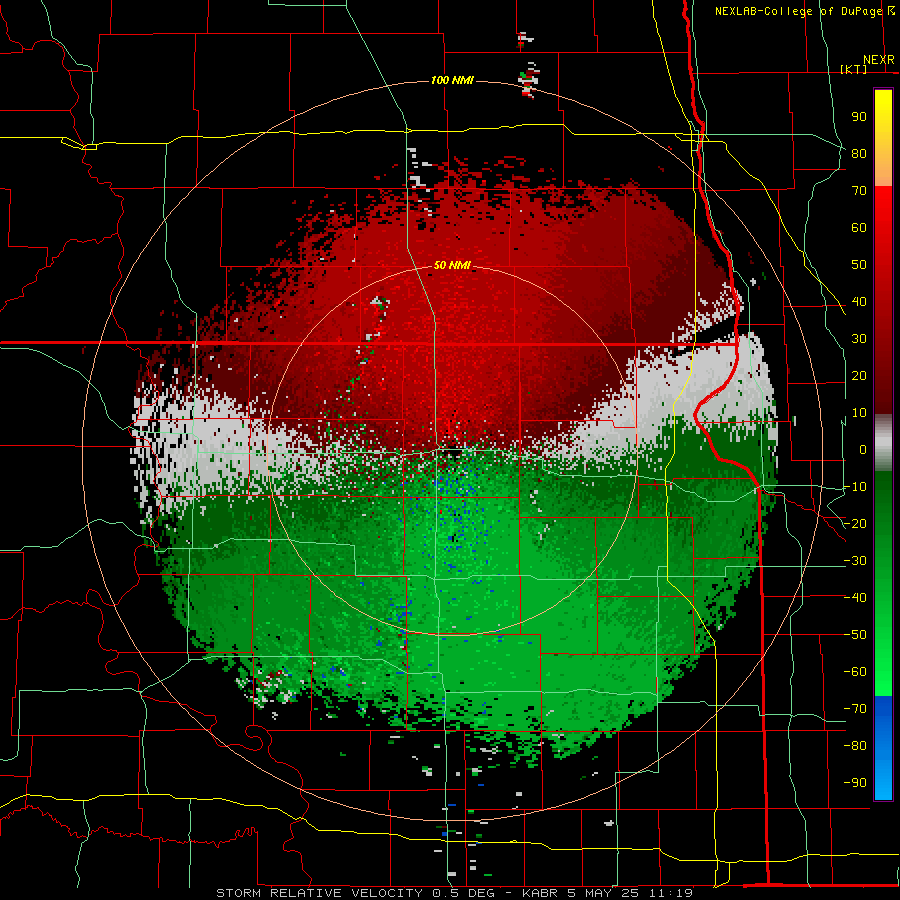Click the 'KABR' station identifier in caption
The image size is (900, 900).
click(540, 893)
